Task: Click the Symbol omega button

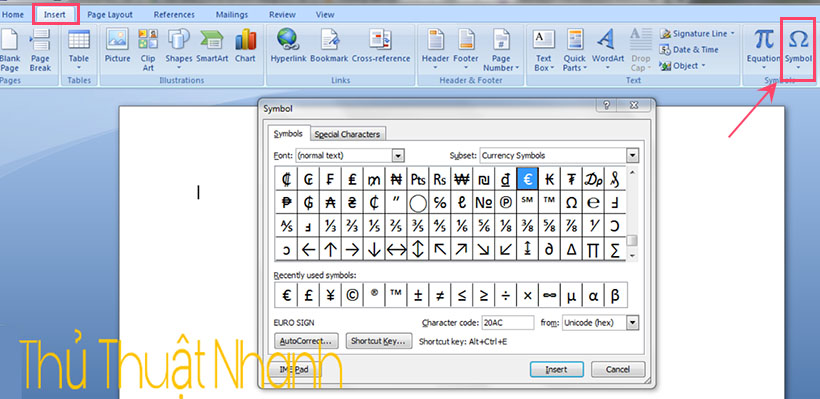Action: pyautogui.click(x=798, y=50)
